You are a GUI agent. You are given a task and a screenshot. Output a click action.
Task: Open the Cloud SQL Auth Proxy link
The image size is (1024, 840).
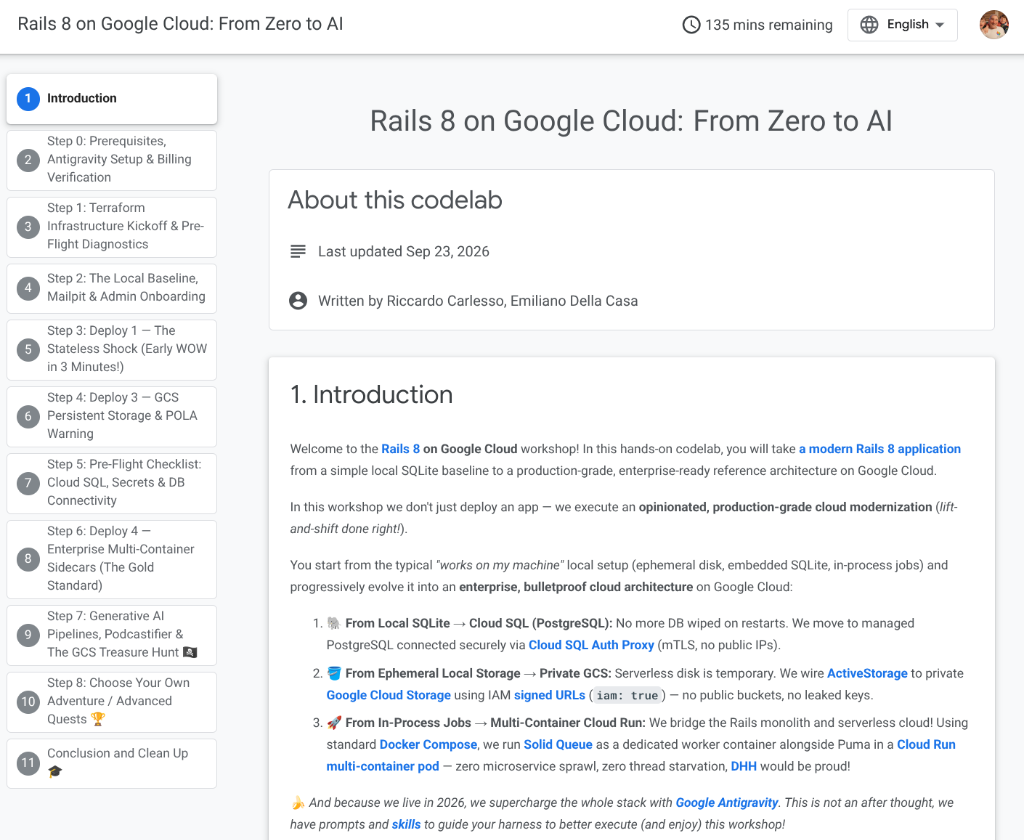pos(591,645)
